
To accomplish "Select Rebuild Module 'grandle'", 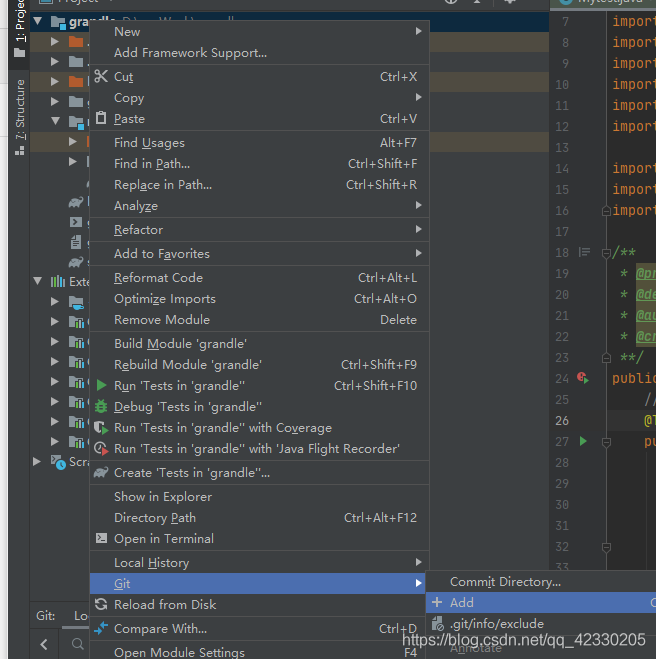I will (259, 365).
